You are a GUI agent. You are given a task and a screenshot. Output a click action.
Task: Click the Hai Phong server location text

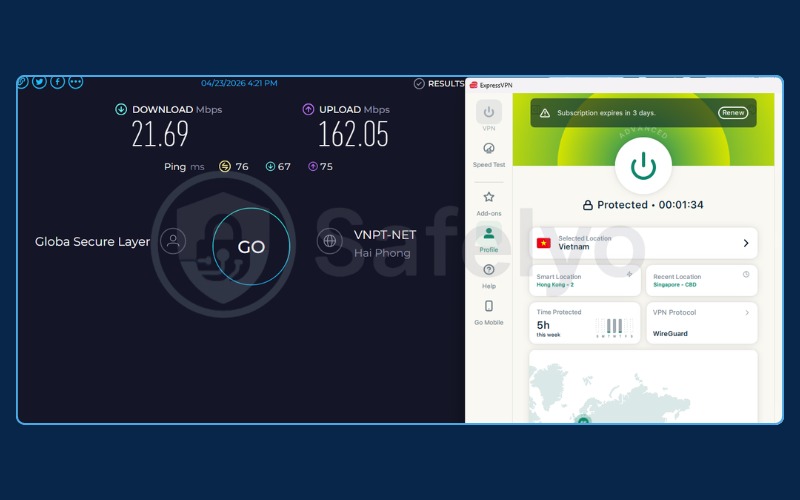382,253
